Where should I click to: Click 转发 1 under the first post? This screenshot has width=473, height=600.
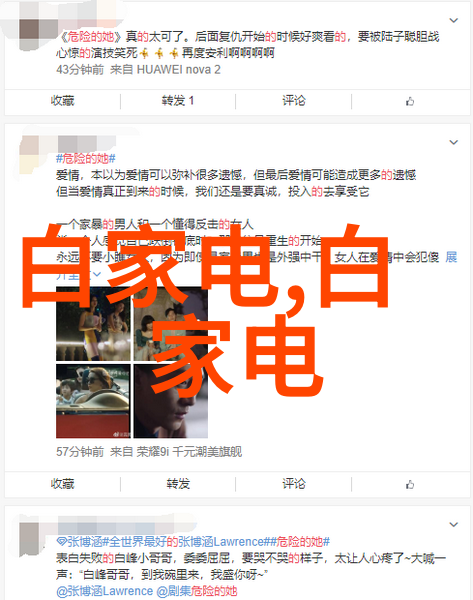click(x=178, y=101)
